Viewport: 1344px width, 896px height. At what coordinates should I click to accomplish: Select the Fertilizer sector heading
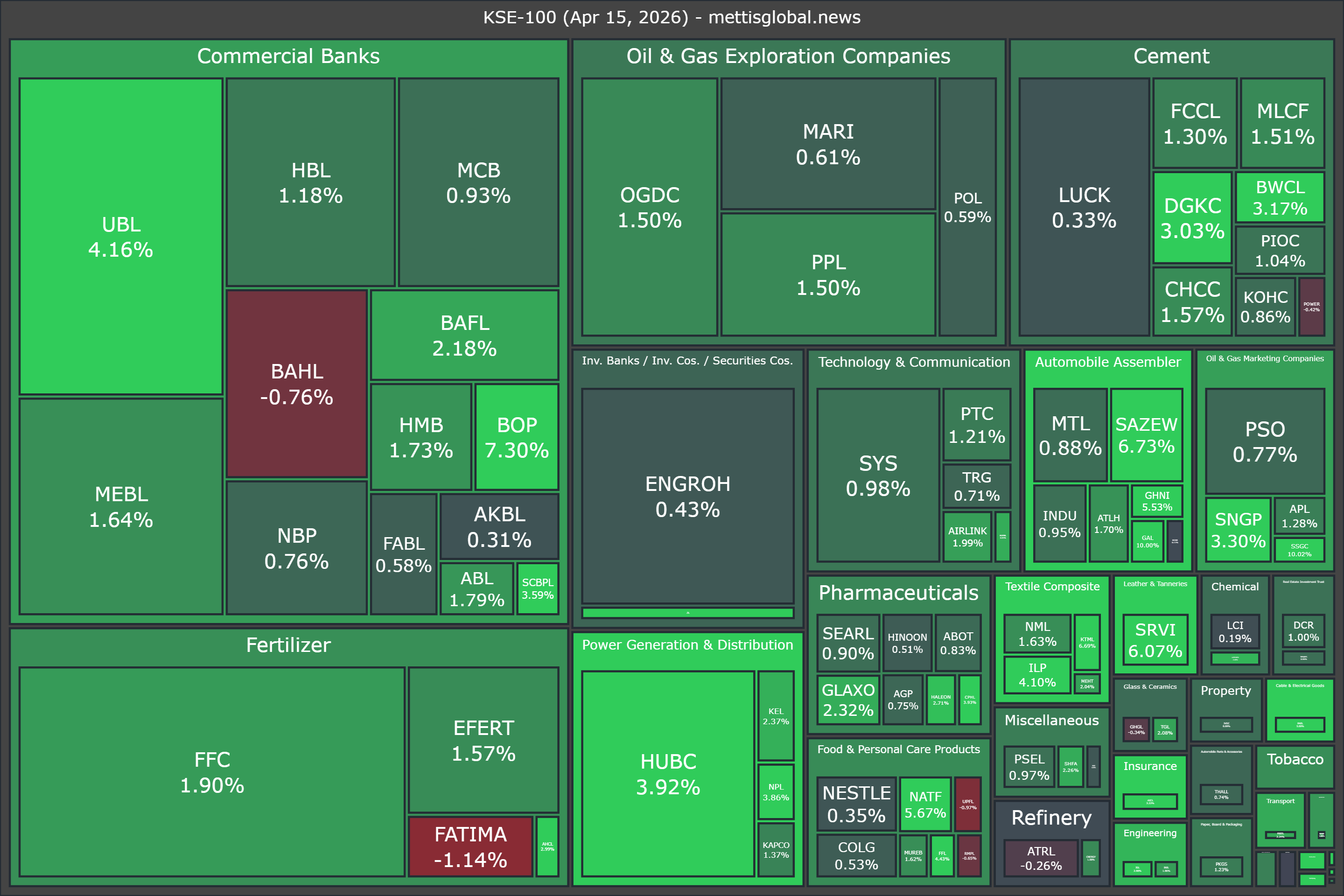point(288,645)
